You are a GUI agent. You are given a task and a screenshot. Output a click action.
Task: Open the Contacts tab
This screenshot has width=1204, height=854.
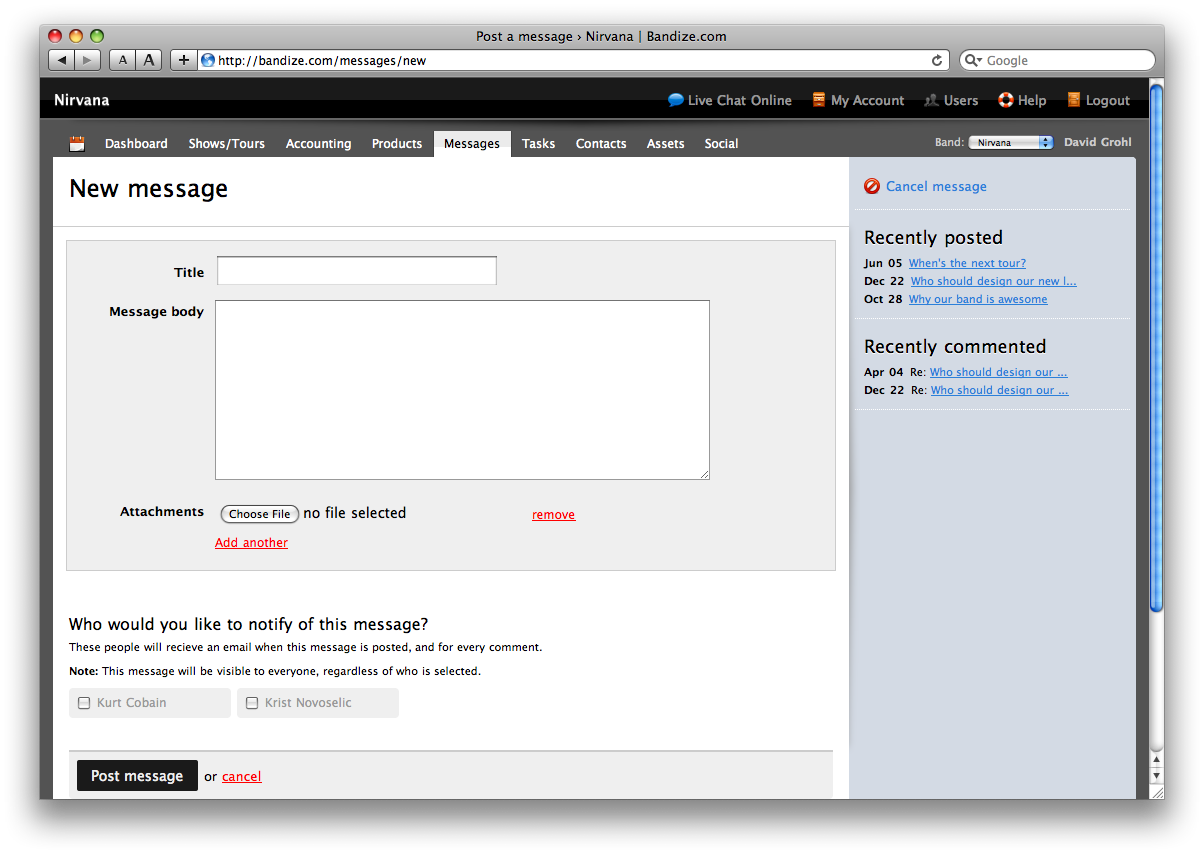(x=601, y=144)
